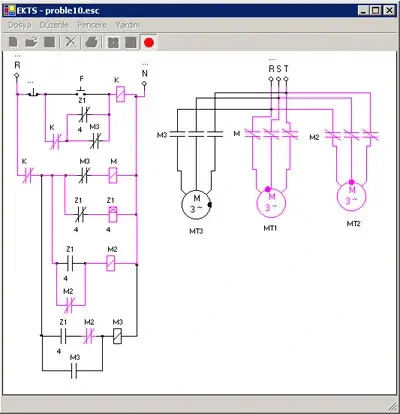Open the Pencere menu

pos(92,25)
